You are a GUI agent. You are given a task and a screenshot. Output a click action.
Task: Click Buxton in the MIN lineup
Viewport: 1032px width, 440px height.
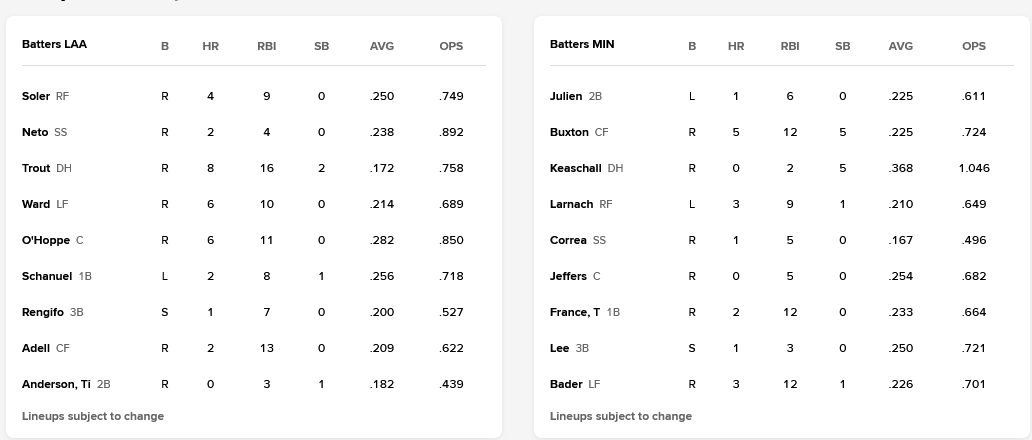[x=569, y=132]
